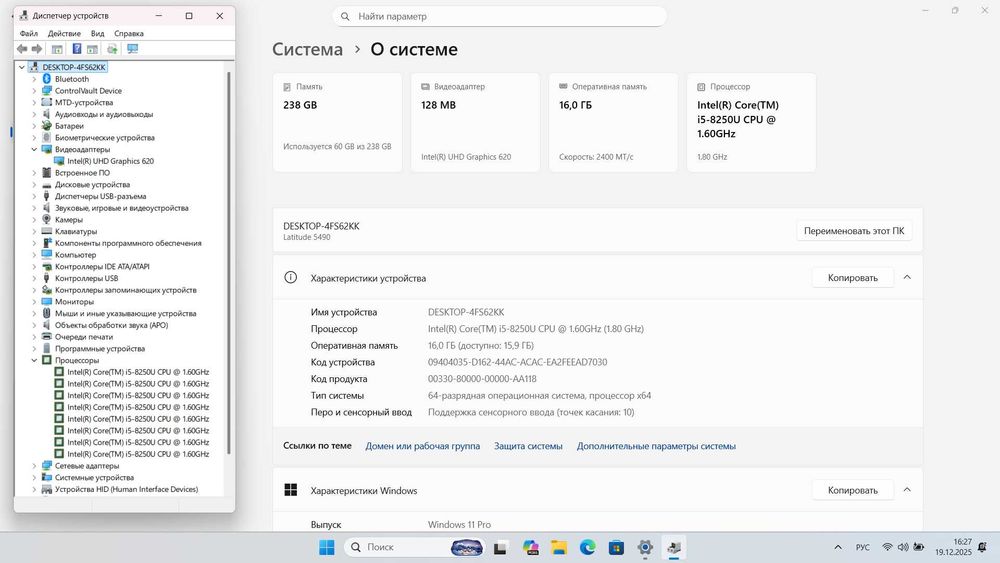This screenshot has width=1000, height=563.
Task: Open Защита системы link
Action: pyautogui.click(x=528, y=446)
